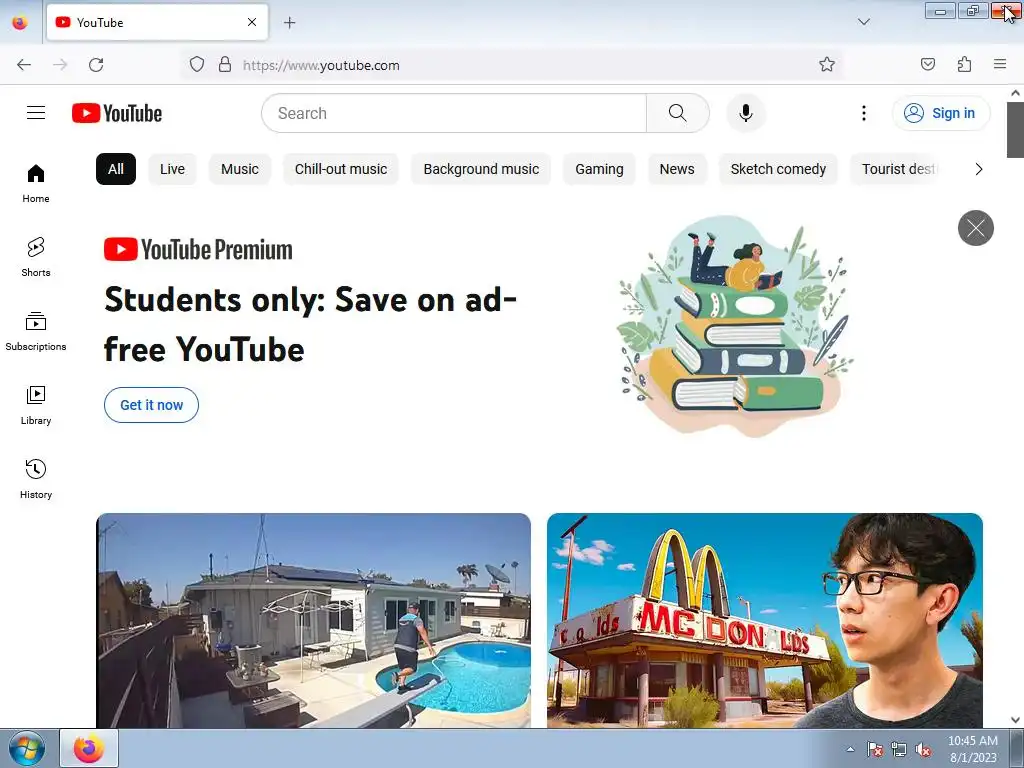Open History in the sidebar
The height and width of the screenshot is (768, 1024).
[x=36, y=479]
